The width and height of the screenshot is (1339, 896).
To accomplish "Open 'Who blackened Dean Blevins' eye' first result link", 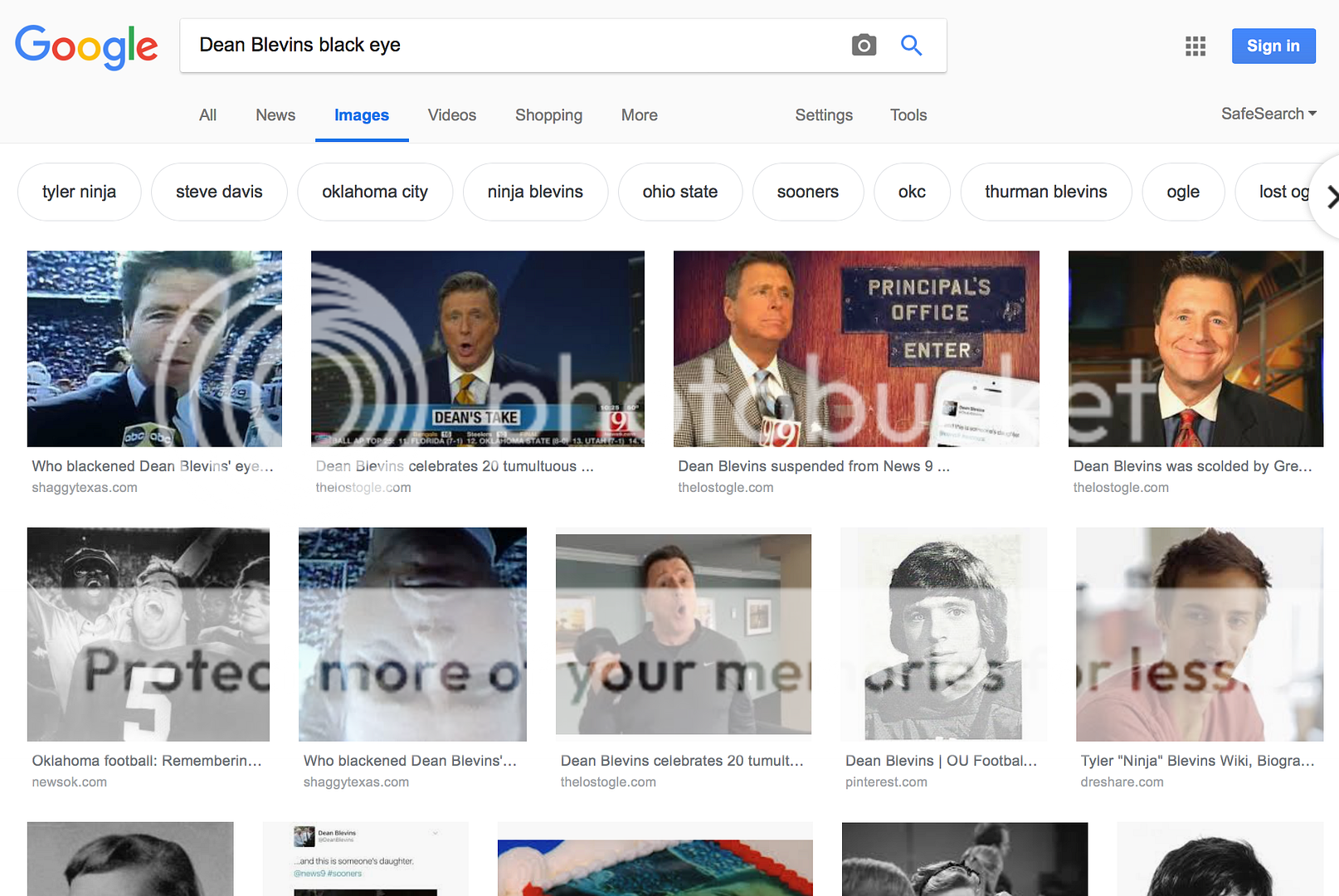I will [x=153, y=466].
